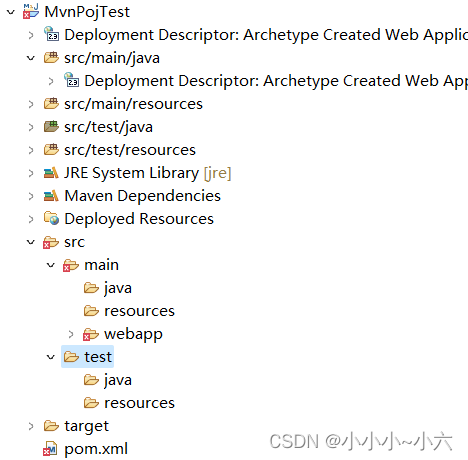Click the src/main/resources package folder icon
The image size is (468, 460).
click(x=51, y=103)
